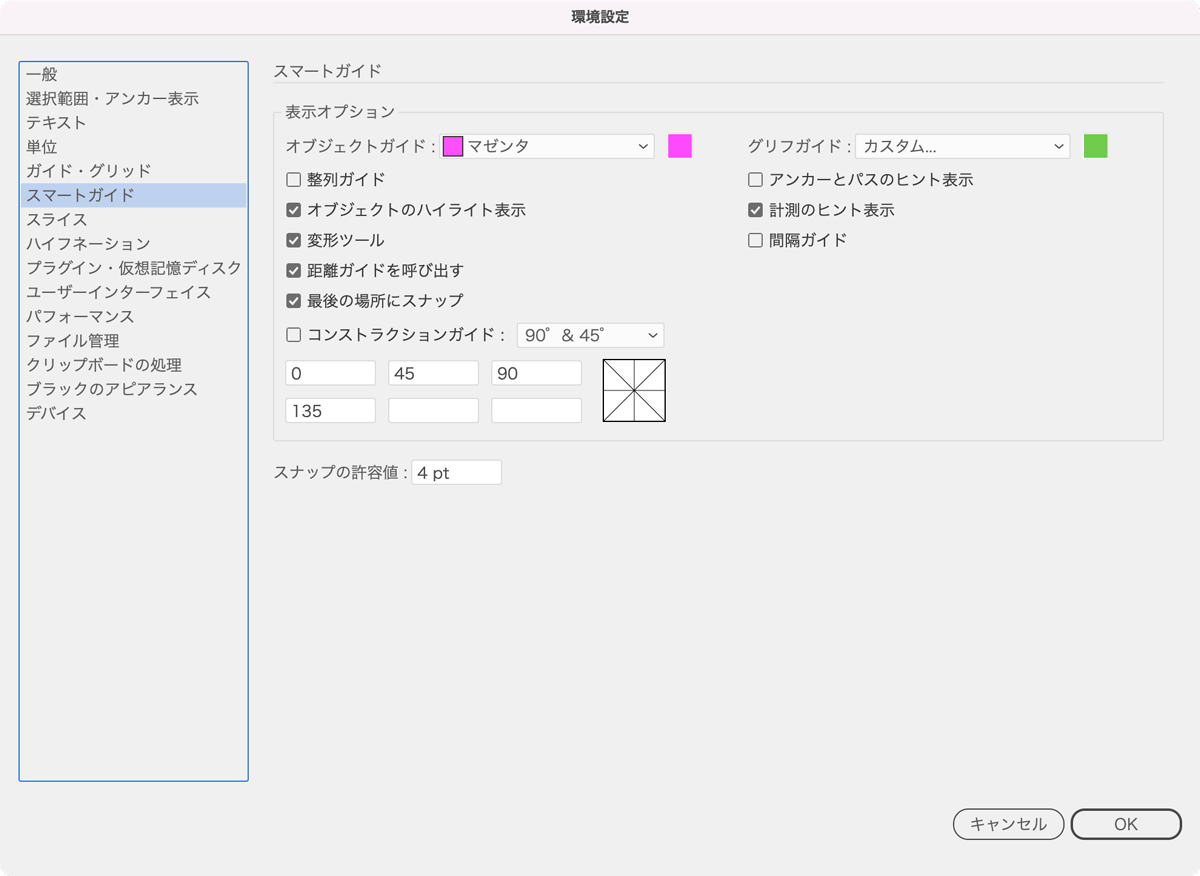
Task: Select クリップボードの処理 category
Action: [x=133, y=365]
